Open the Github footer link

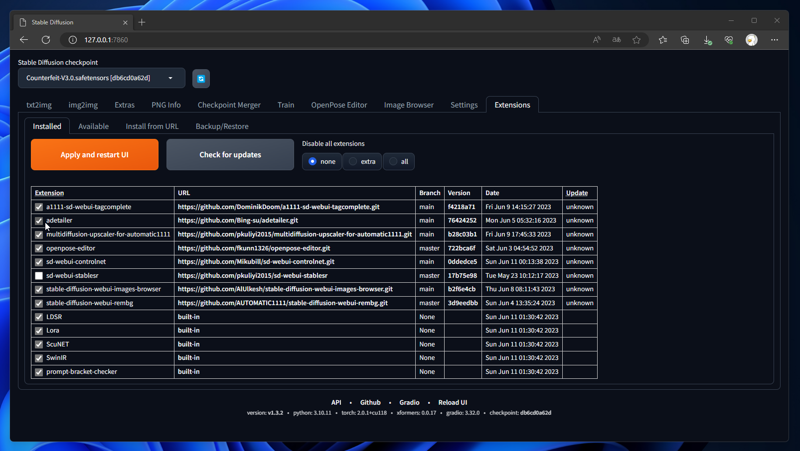point(370,403)
